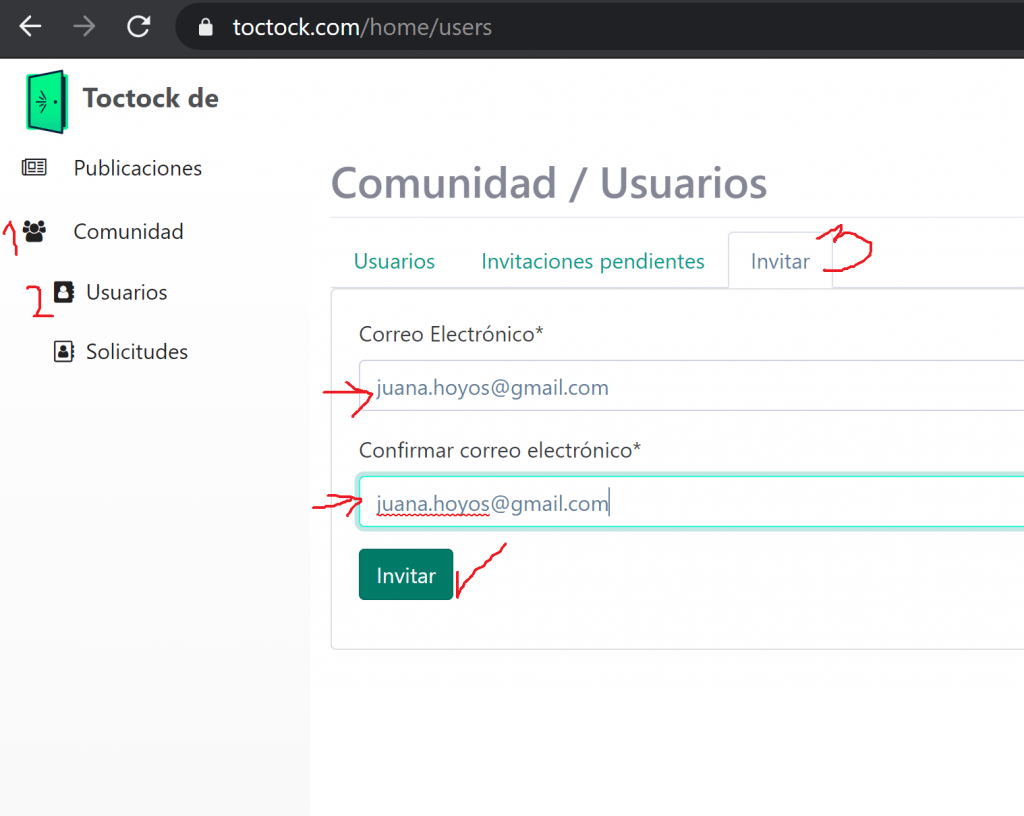This screenshot has width=1024, height=816.
Task: Click the Publicaciones newspaper icon
Action: point(35,168)
